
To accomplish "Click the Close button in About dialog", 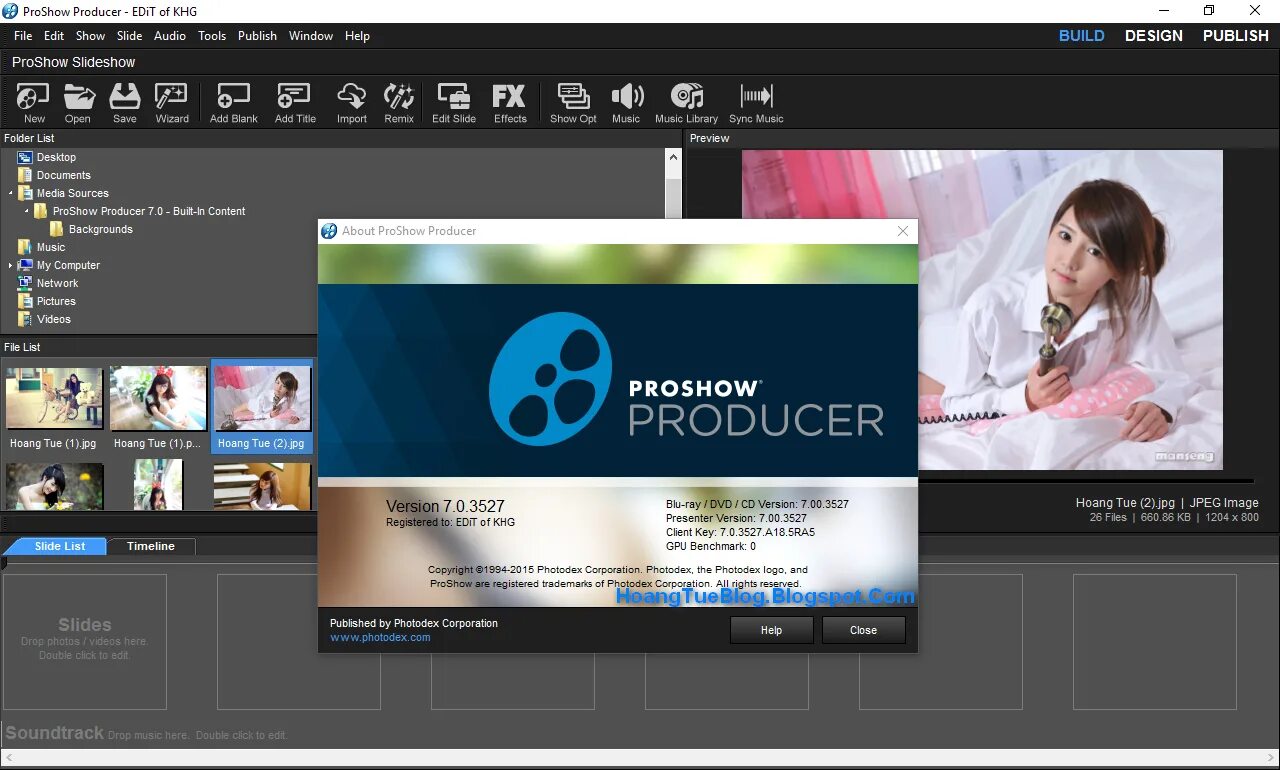I will [863, 630].
